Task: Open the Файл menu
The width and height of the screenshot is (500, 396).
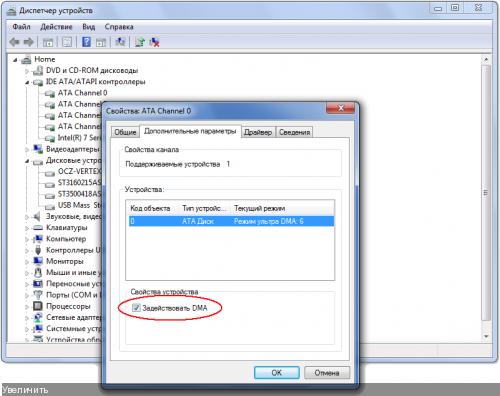Action: click(21, 27)
